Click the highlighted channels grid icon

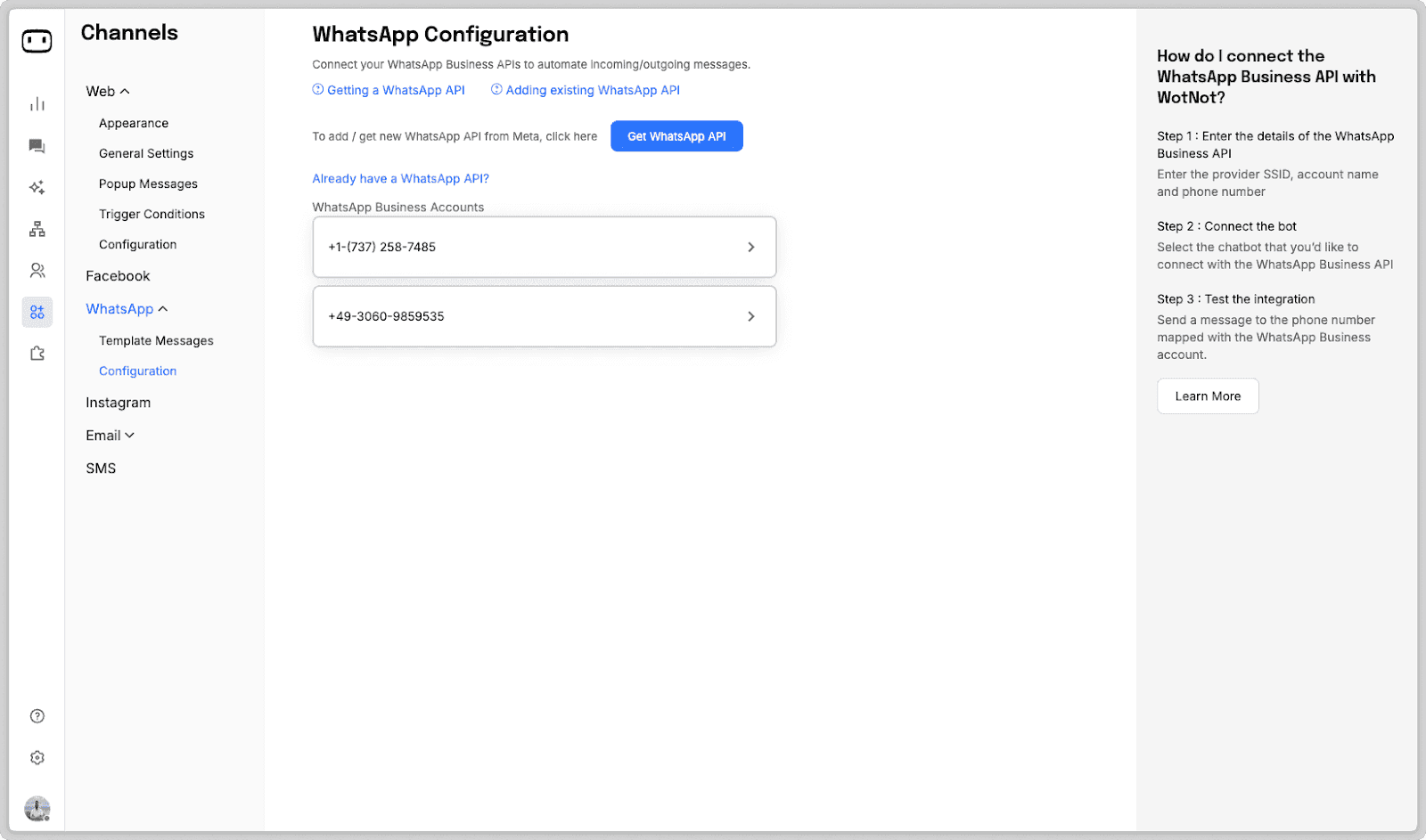(x=37, y=312)
